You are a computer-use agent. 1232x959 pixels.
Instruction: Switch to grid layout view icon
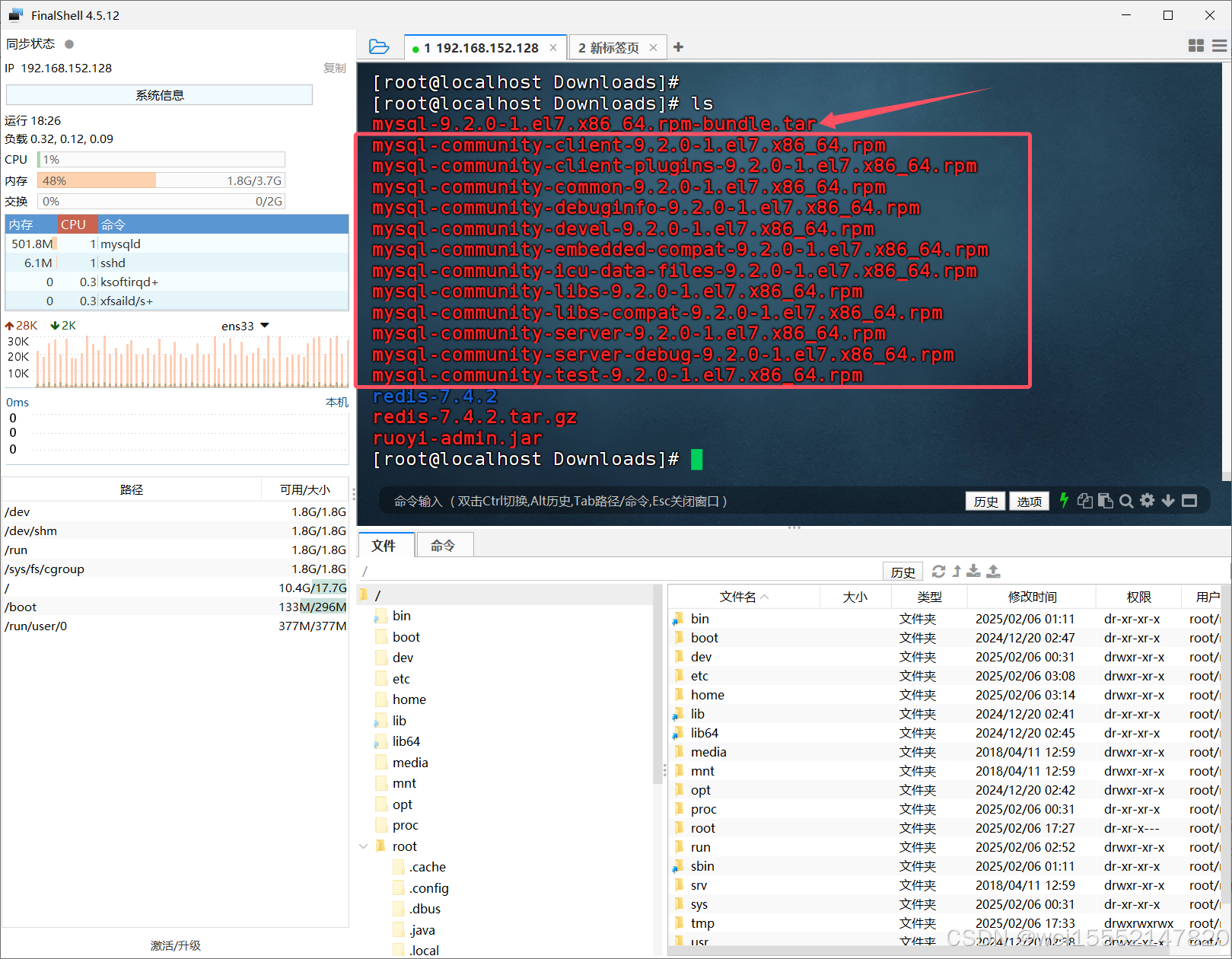point(1195,46)
